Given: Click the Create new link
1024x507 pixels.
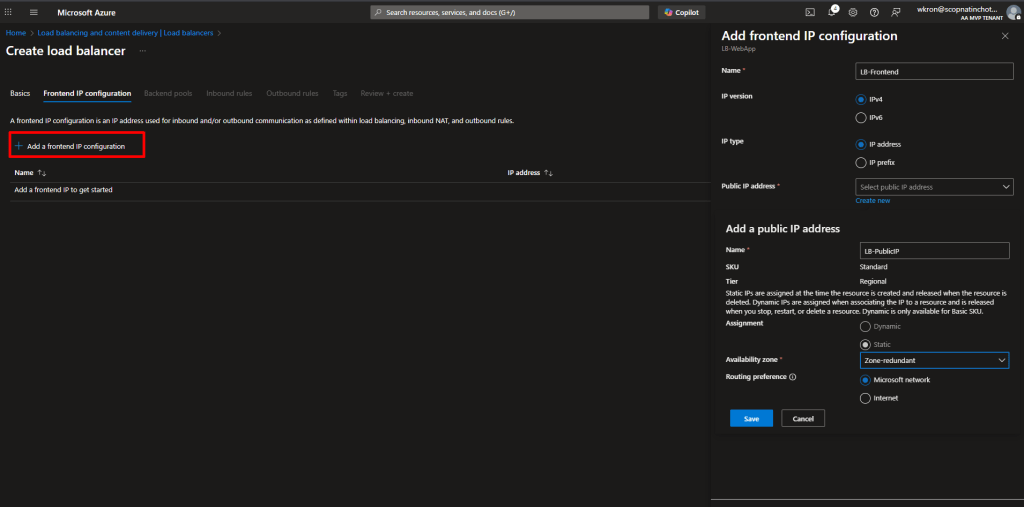Looking at the screenshot, I should point(872,201).
